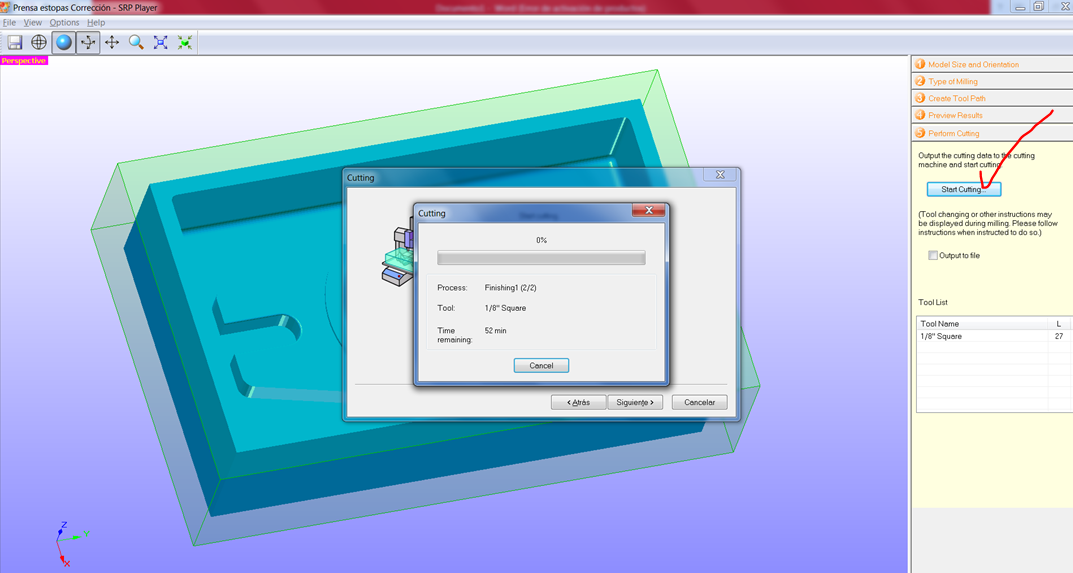Activate the rotate view tool

tap(88, 42)
